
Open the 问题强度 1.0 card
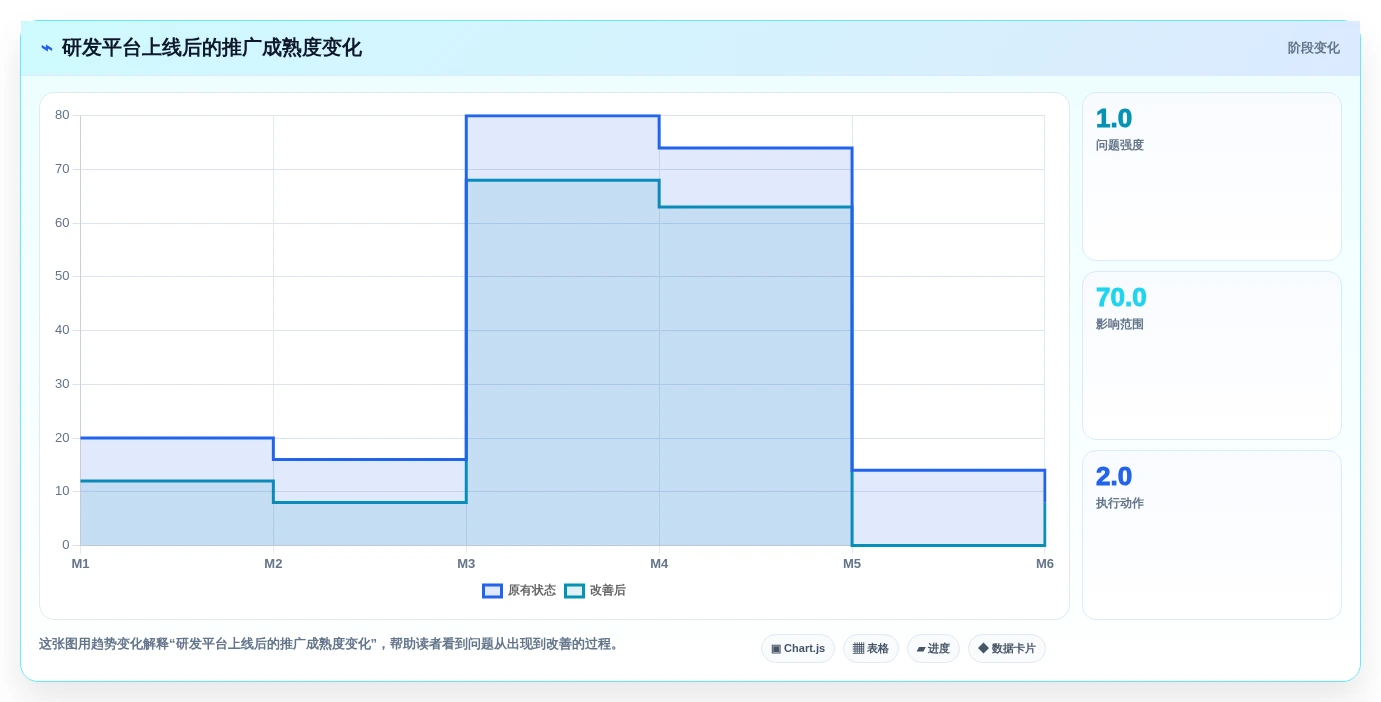pyautogui.click(x=1212, y=177)
